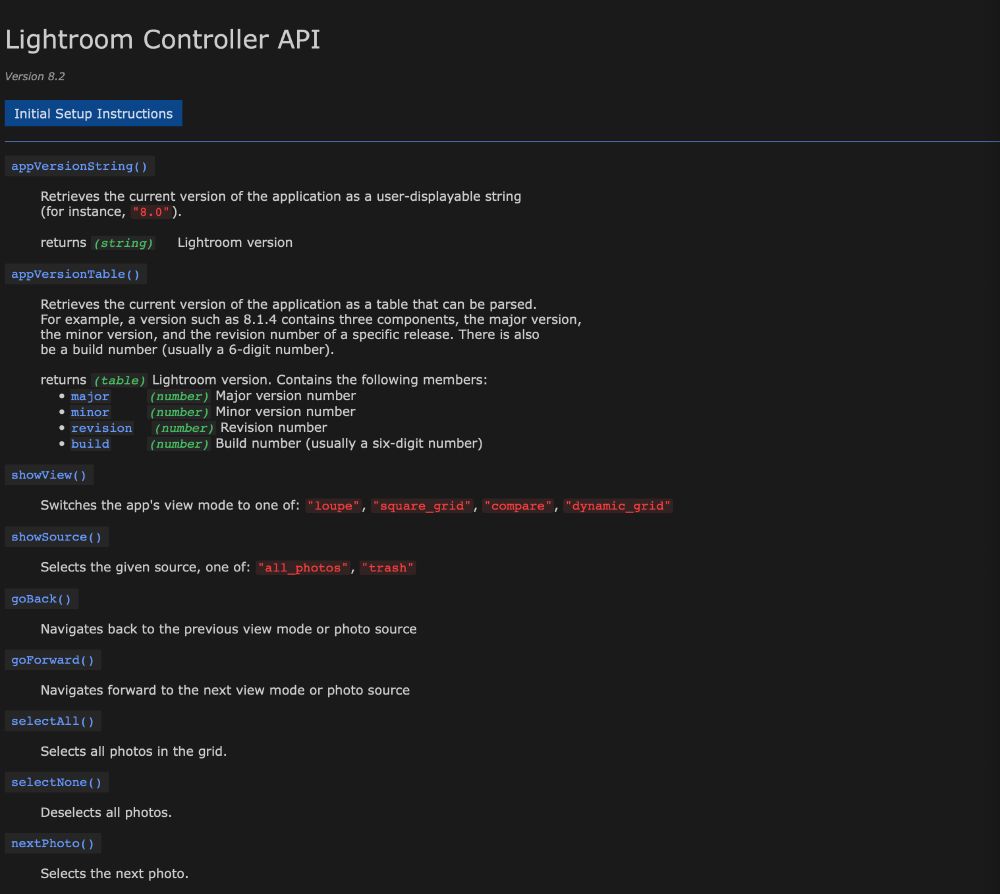Screen dimensions: 1000x894
Task: Click the "For example, a version such as 8.1.4" line
Action: coord(311,319)
